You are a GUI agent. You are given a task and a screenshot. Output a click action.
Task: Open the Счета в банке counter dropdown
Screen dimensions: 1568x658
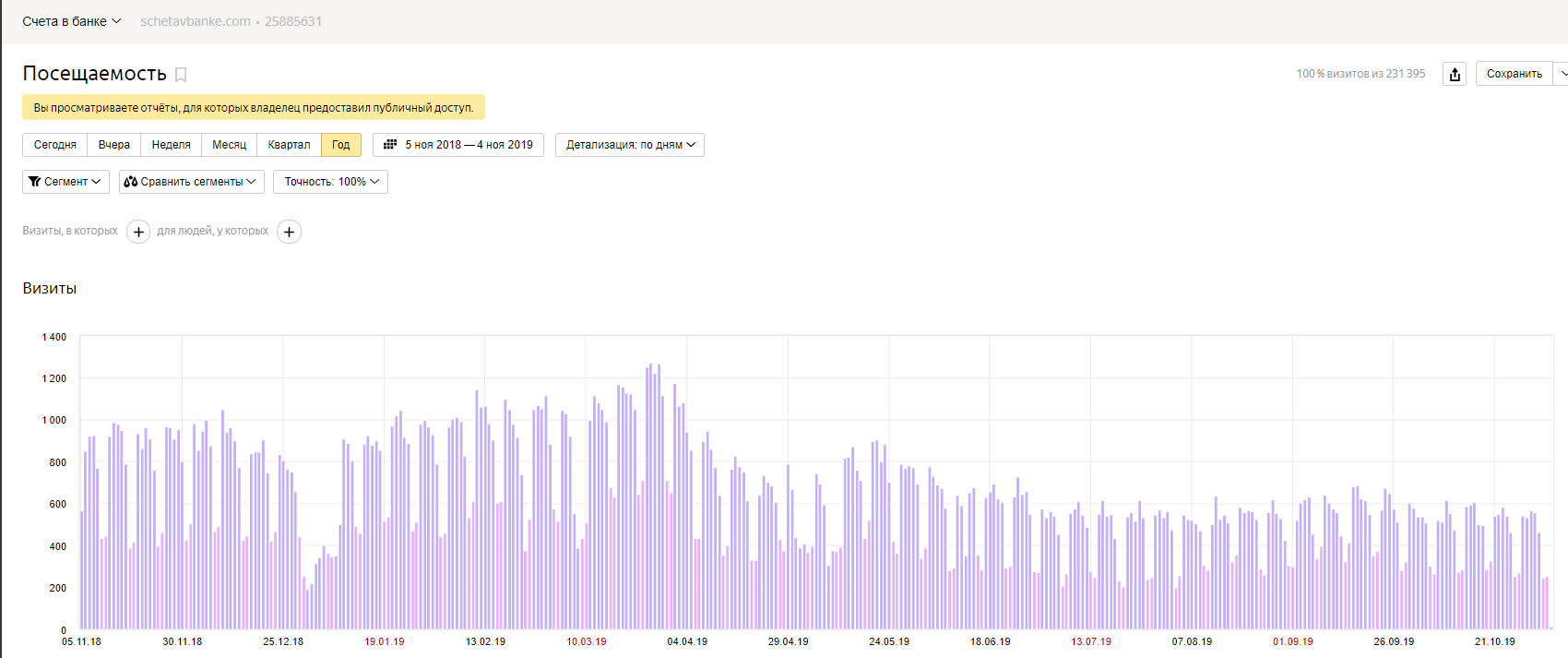pyautogui.click(x=72, y=21)
